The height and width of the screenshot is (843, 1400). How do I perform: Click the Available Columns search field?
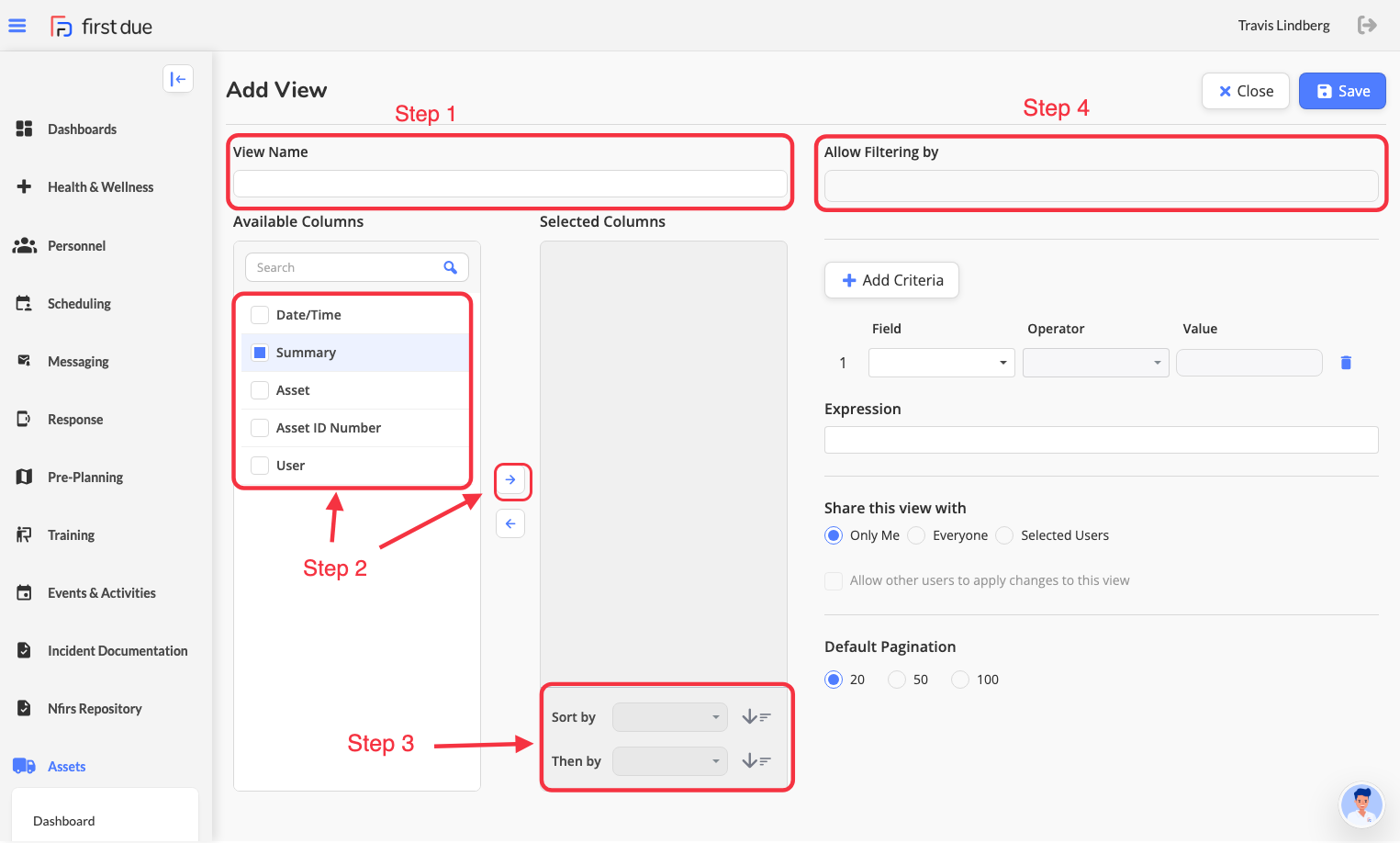(x=357, y=267)
